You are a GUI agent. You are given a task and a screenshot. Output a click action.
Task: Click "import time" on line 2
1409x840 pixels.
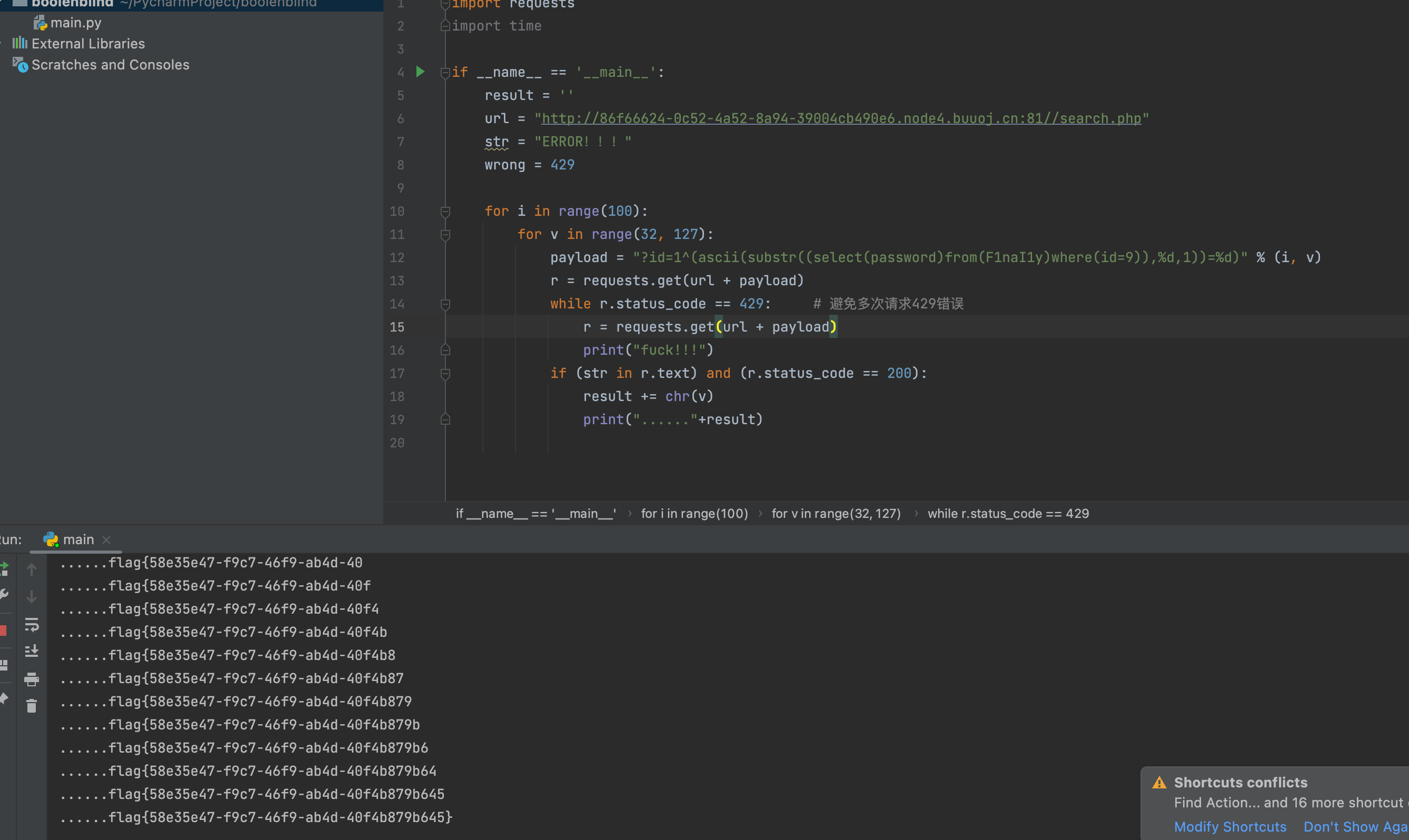(497, 26)
